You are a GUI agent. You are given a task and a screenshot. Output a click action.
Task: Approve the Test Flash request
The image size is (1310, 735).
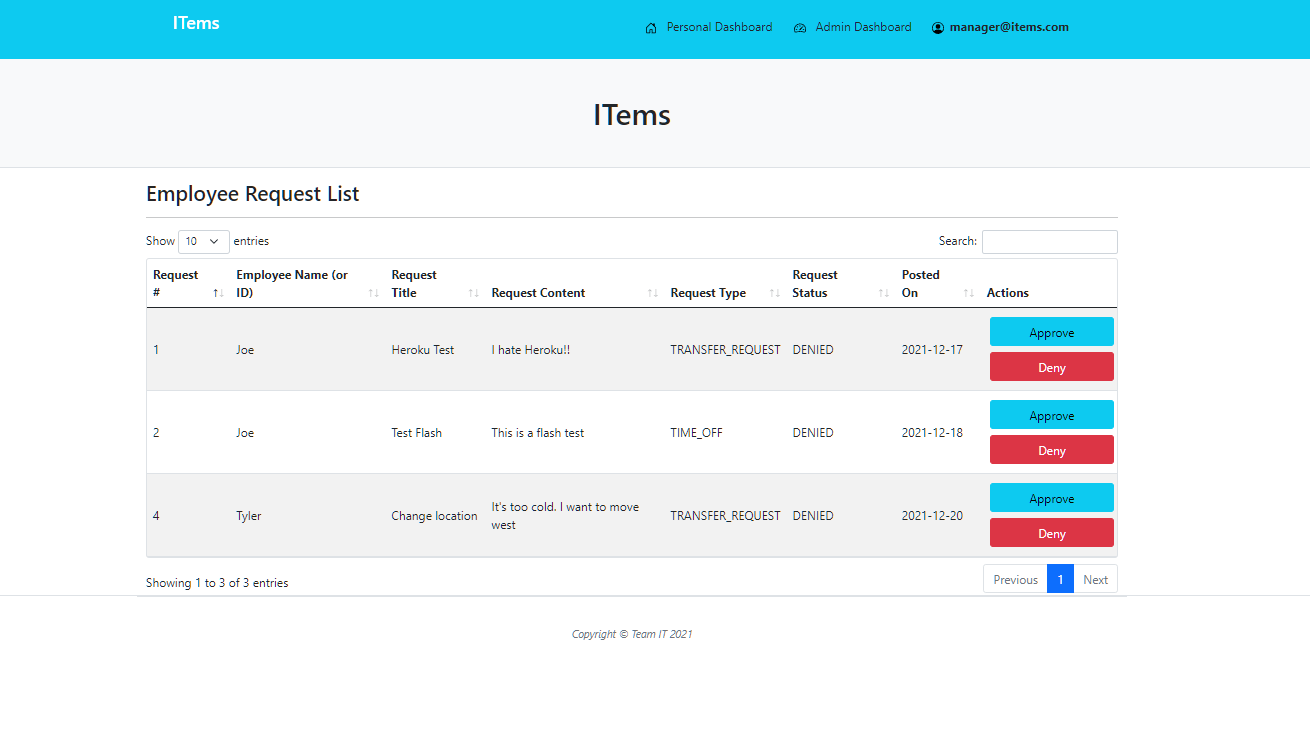pyautogui.click(x=1051, y=415)
